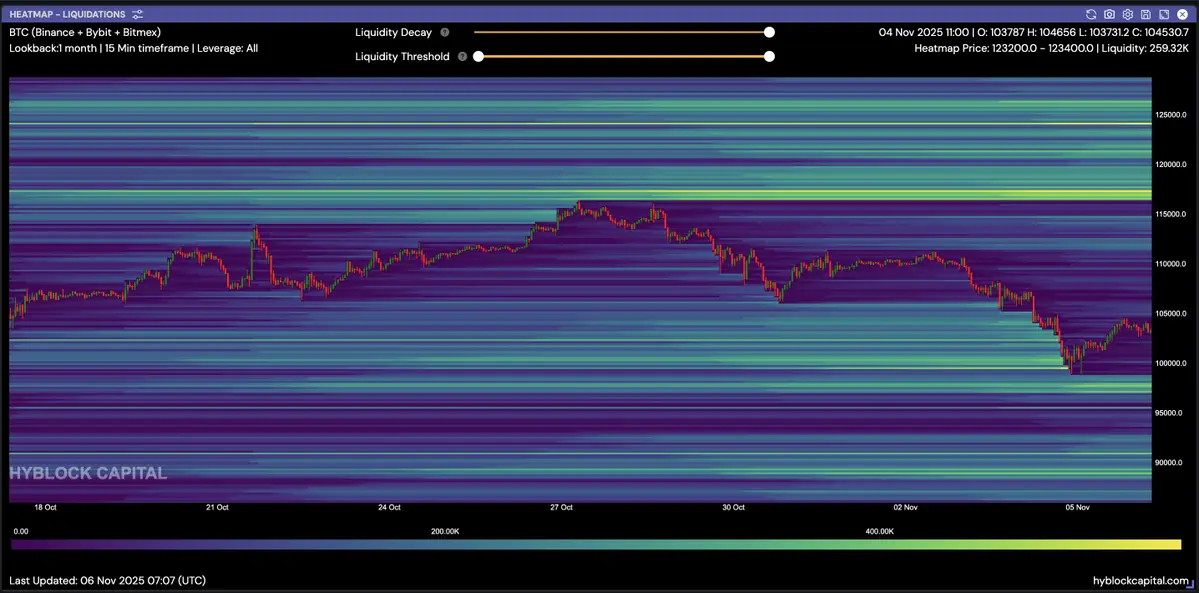Viewport: 1199px width, 593px height.
Task: Click the 'HEATMAP - LIQUIDATIONS' title
Action: click(67, 15)
